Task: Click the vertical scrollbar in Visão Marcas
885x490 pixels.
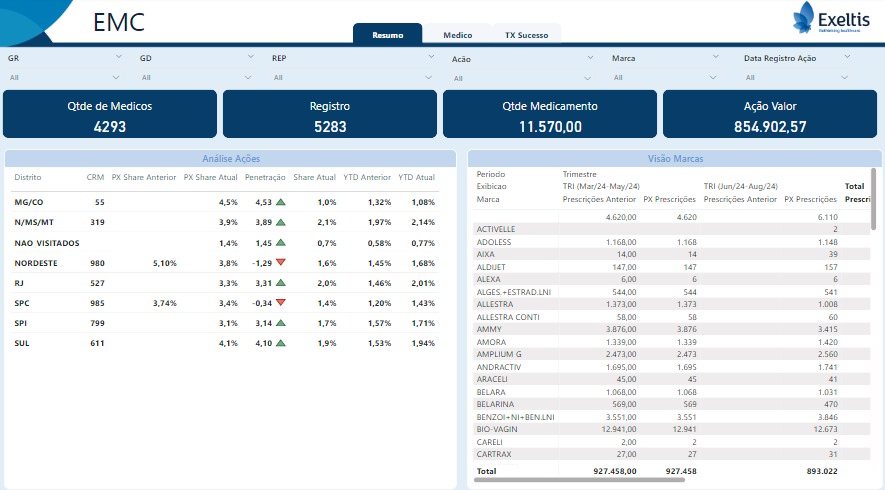Action: point(874,199)
